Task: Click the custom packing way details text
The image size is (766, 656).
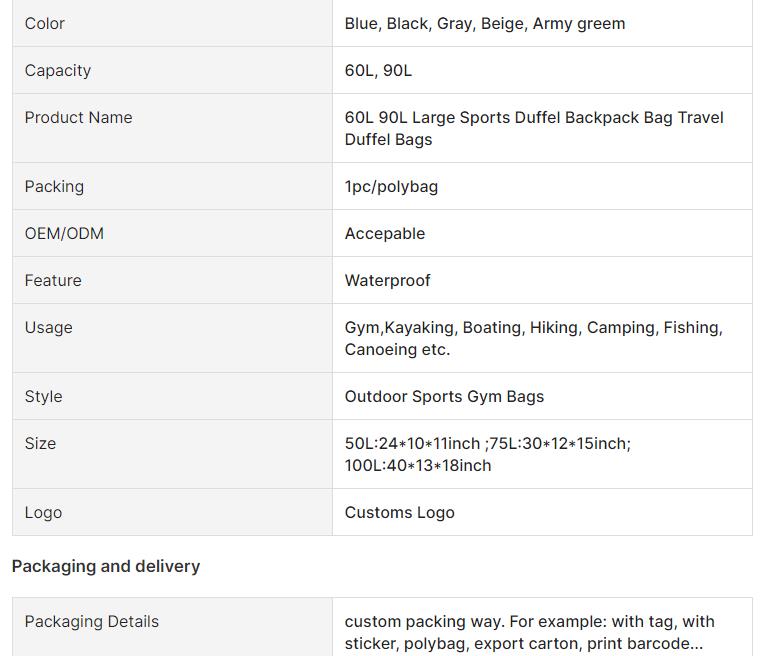Action: click(529, 632)
